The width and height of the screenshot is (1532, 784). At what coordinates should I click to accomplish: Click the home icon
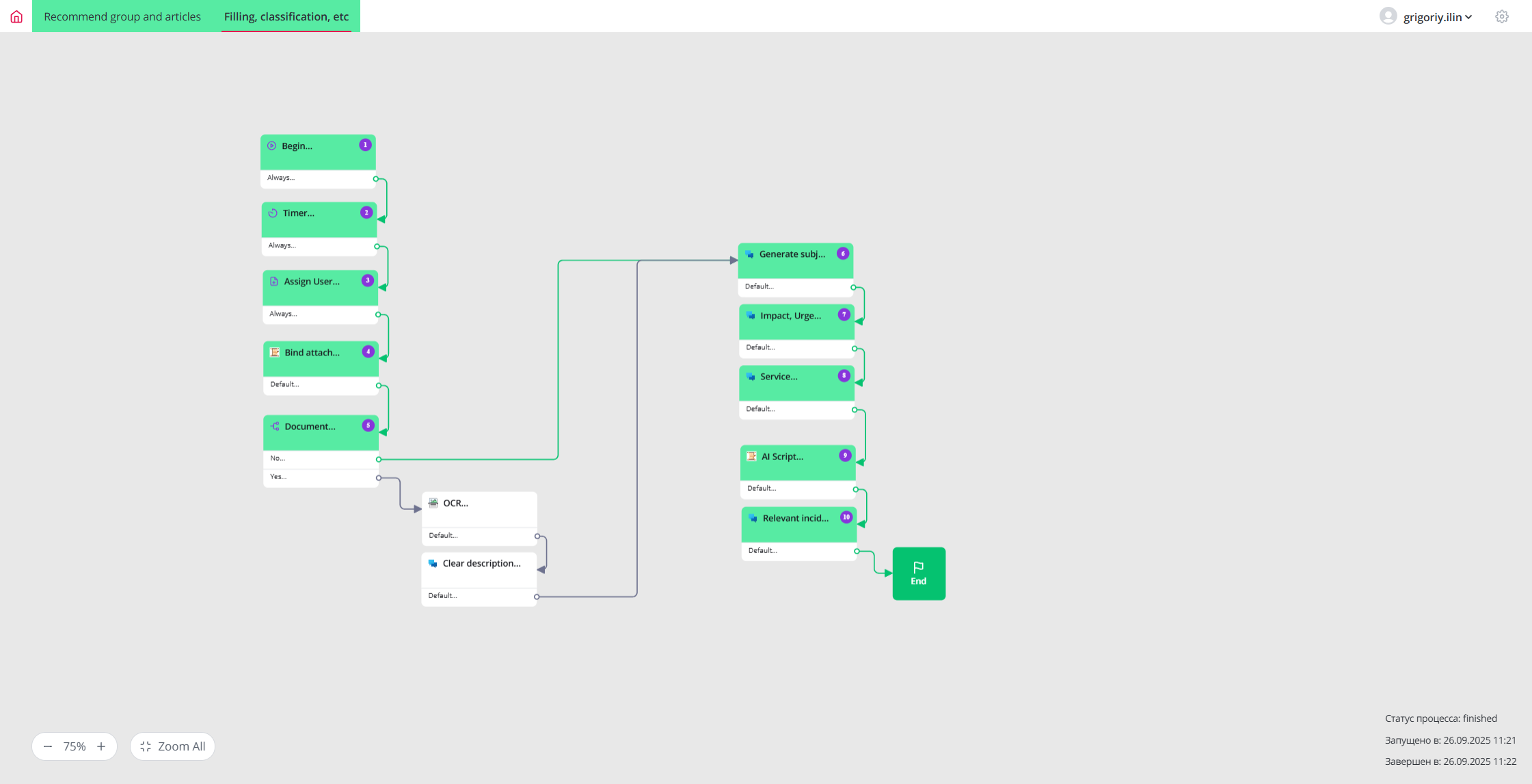click(x=16, y=16)
